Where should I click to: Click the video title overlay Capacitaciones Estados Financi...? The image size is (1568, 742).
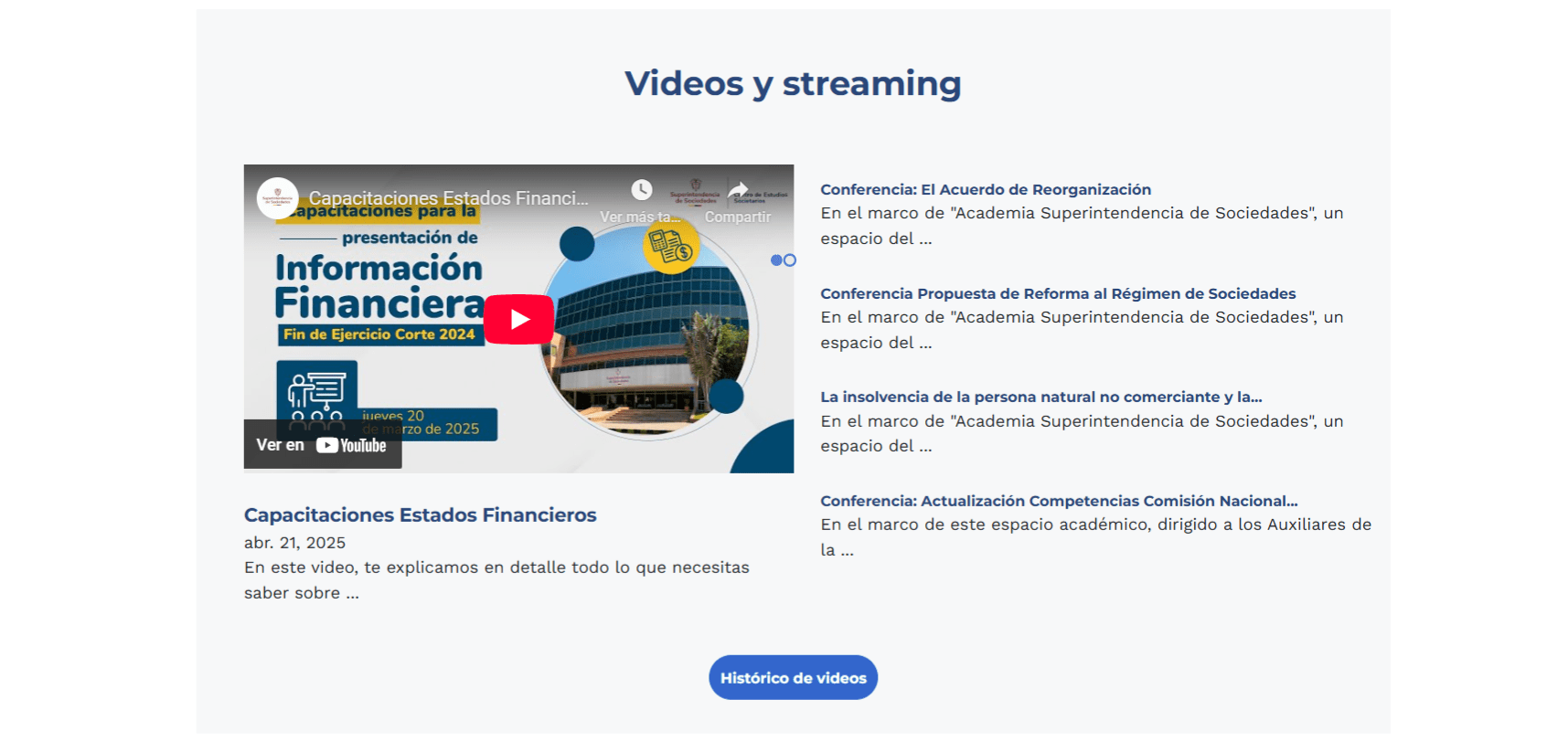tap(448, 198)
